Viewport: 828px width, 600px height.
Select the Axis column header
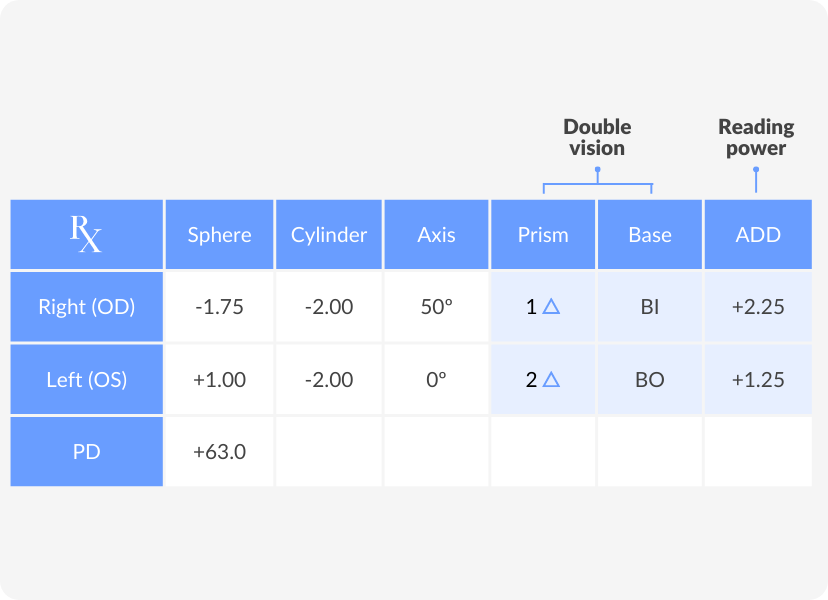(x=436, y=235)
